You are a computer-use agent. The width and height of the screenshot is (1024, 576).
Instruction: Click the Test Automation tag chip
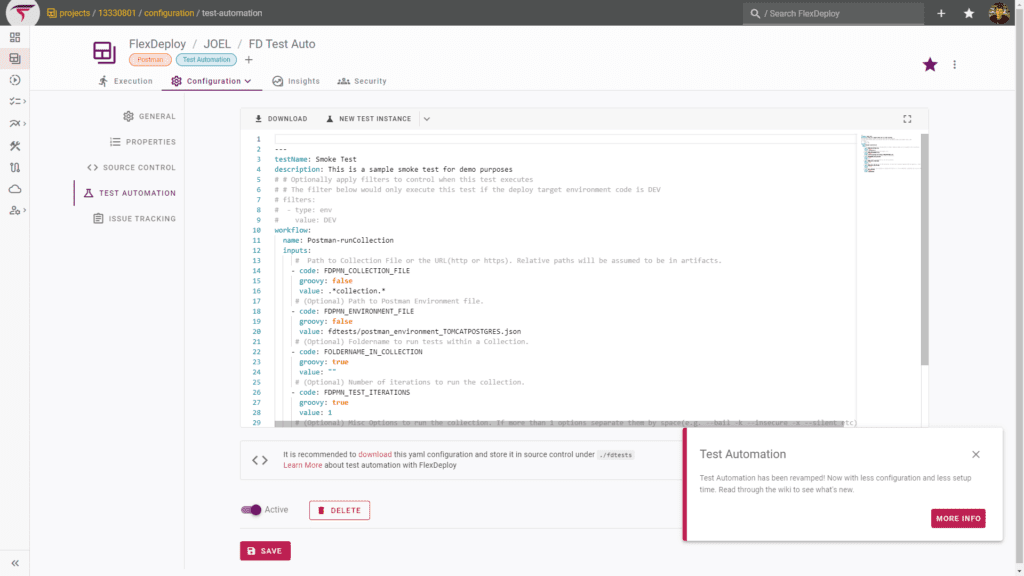206,59
